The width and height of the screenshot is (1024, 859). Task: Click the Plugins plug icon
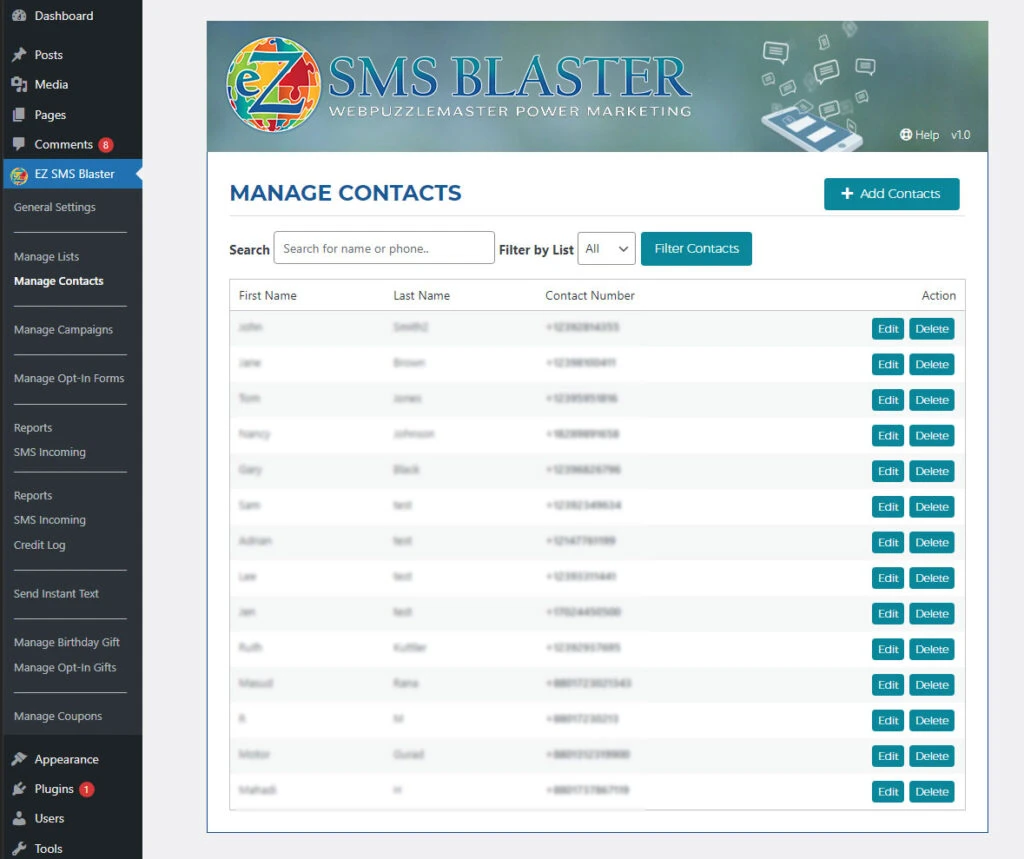point(19,788)
